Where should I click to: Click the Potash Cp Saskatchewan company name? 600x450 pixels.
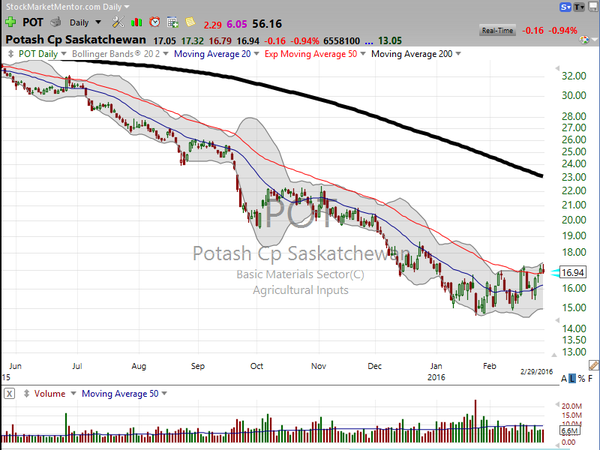click(x=76, y=40)
